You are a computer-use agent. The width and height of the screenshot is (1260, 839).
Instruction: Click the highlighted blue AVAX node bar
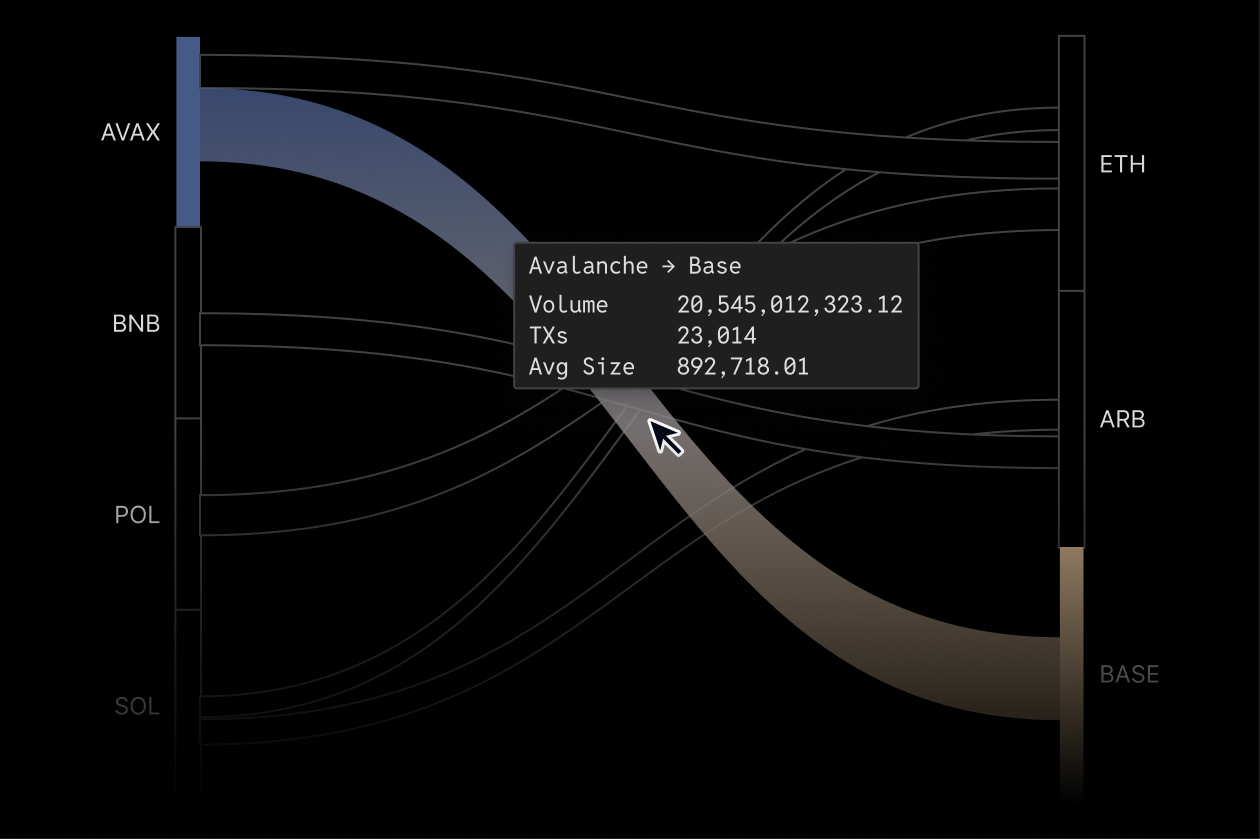188,131
